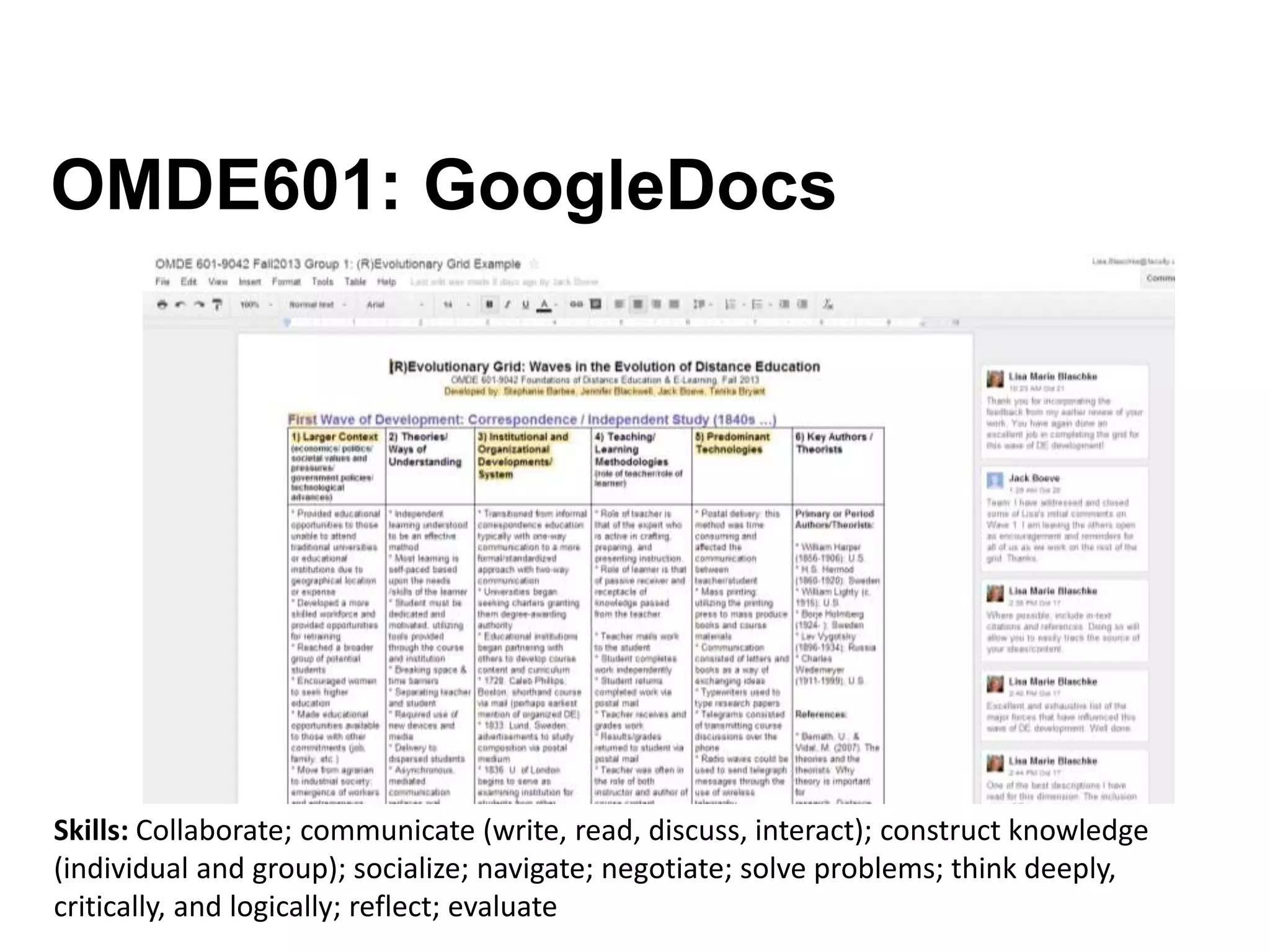The image size is (1270, 952).
Task: Open the text color picker
Action: 544,304
